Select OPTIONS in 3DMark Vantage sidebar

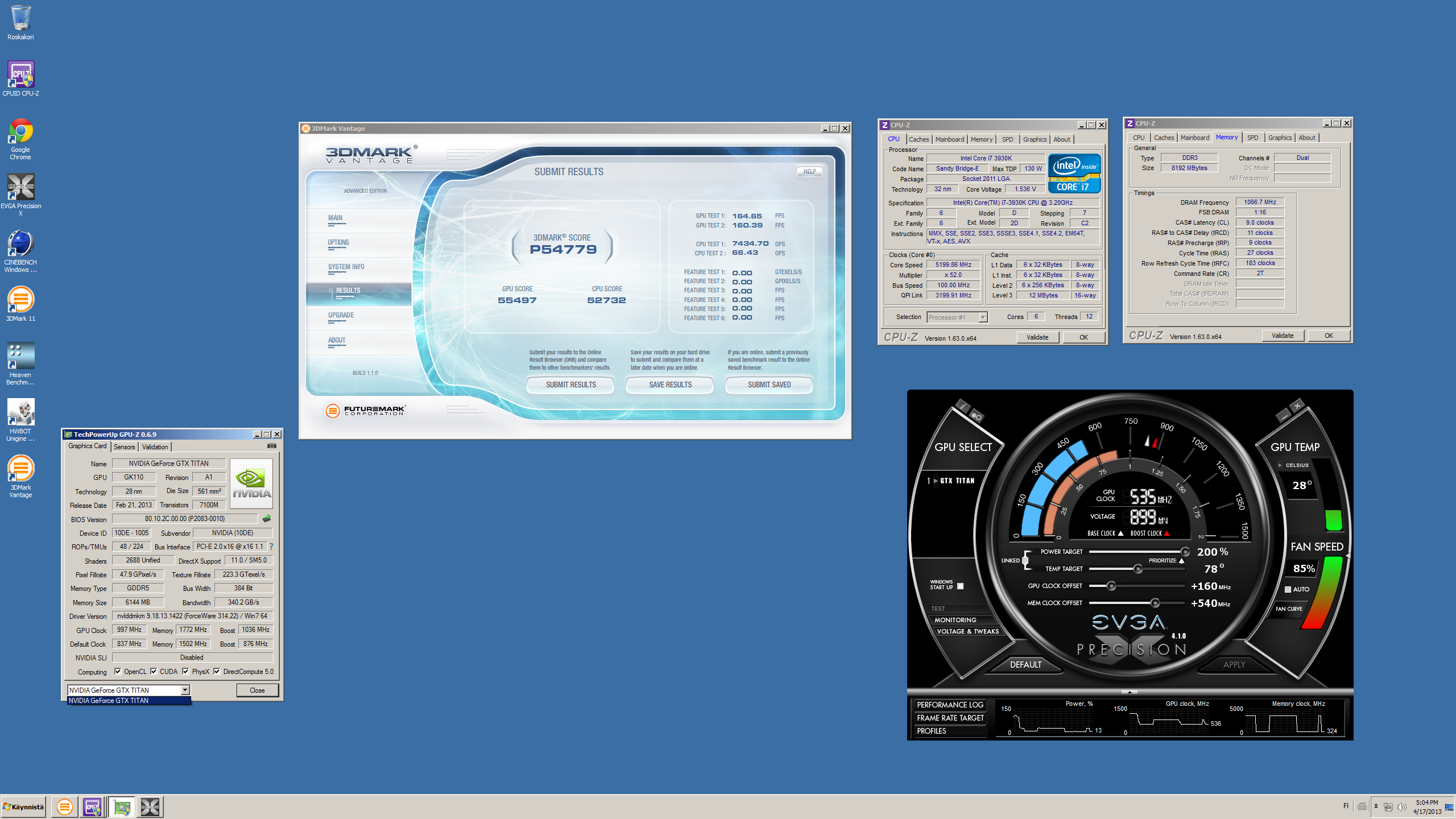pos(338,242)
